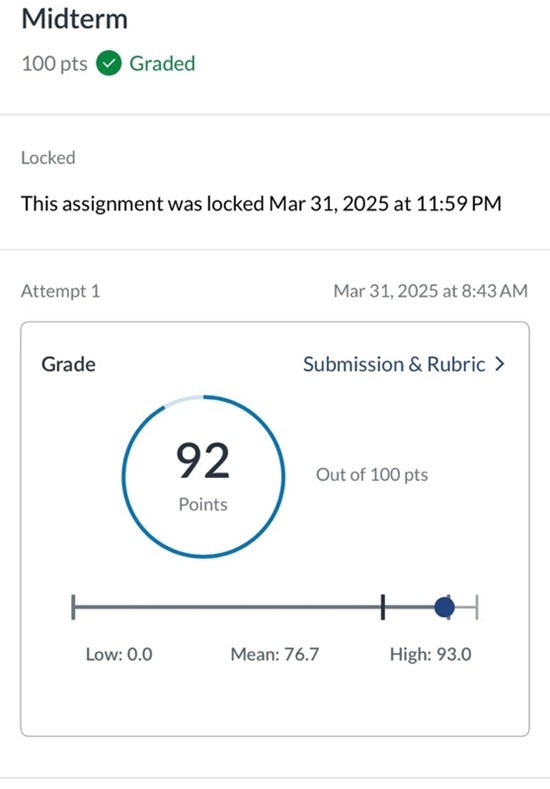Select the Attempt 1 label
This screenshot has height=789, width=550.
click(x=60, y=291)
